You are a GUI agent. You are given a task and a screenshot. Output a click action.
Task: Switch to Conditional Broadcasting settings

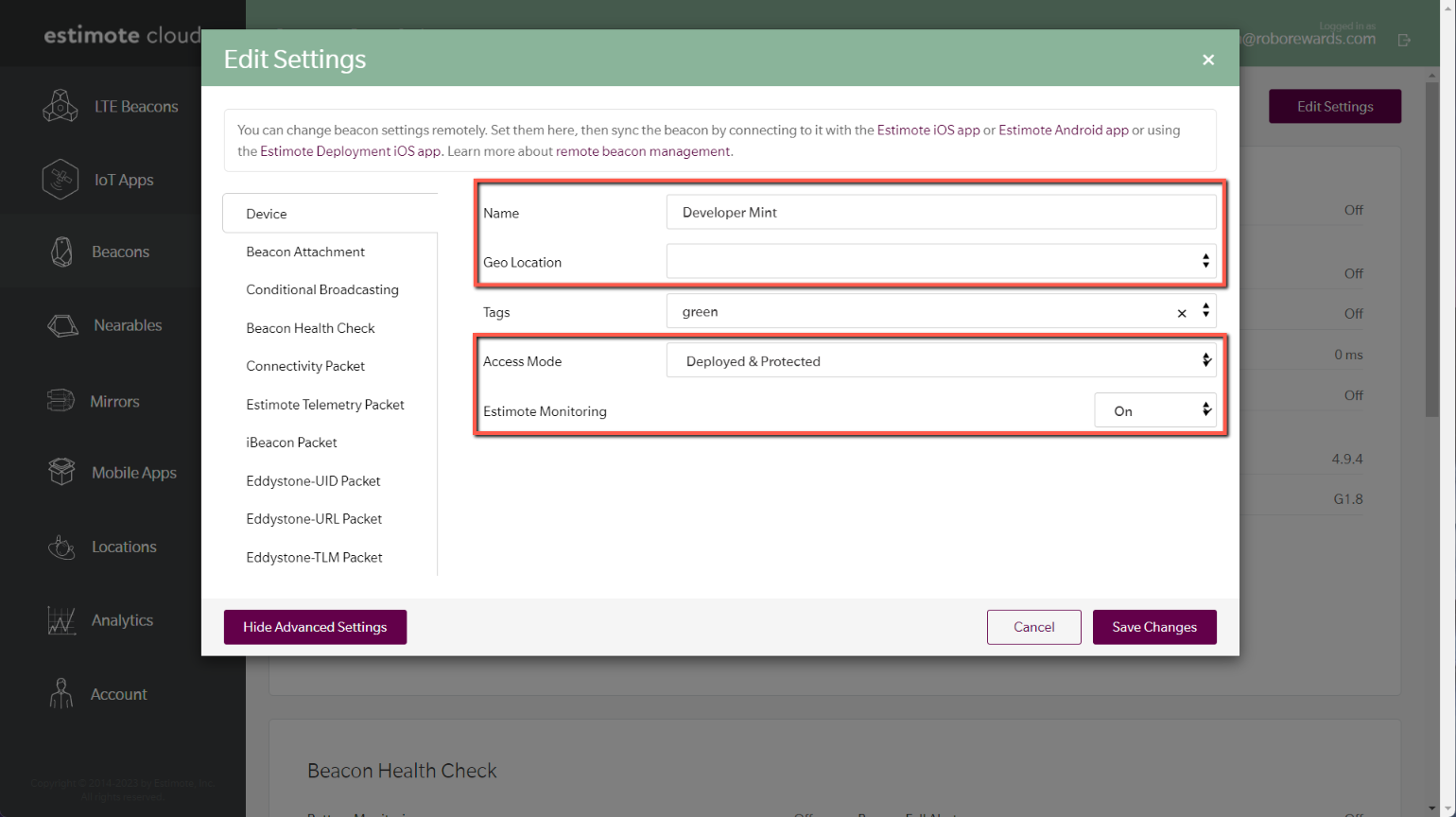322,289
